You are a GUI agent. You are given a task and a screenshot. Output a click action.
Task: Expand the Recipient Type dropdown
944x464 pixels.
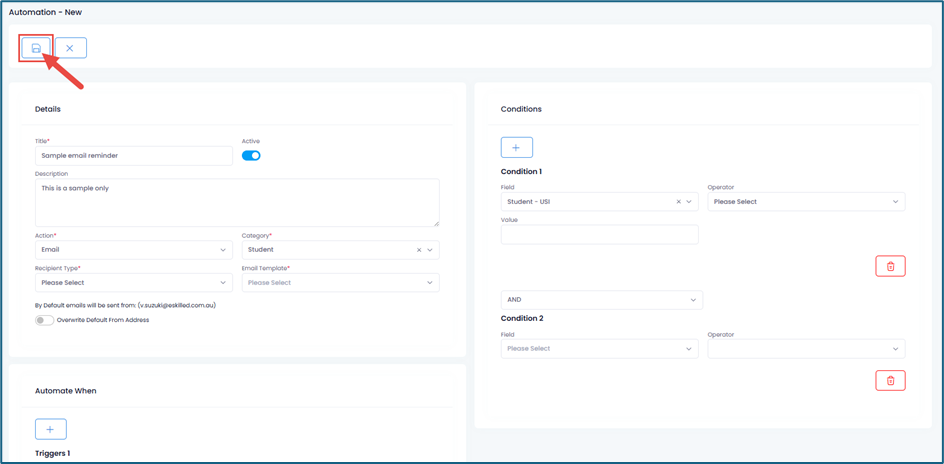click(133, 283)
